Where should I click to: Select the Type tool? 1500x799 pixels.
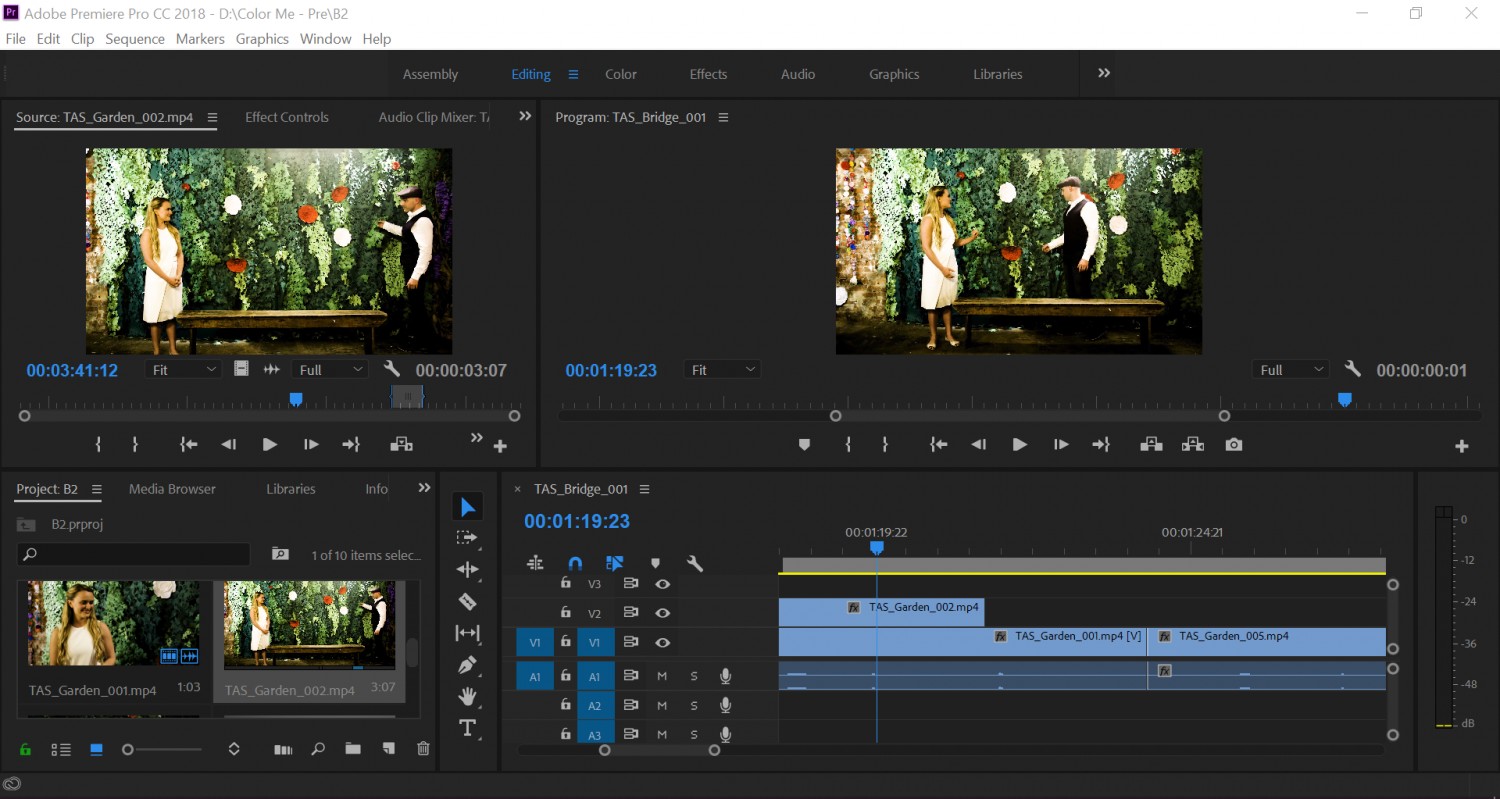coord(467,728)
